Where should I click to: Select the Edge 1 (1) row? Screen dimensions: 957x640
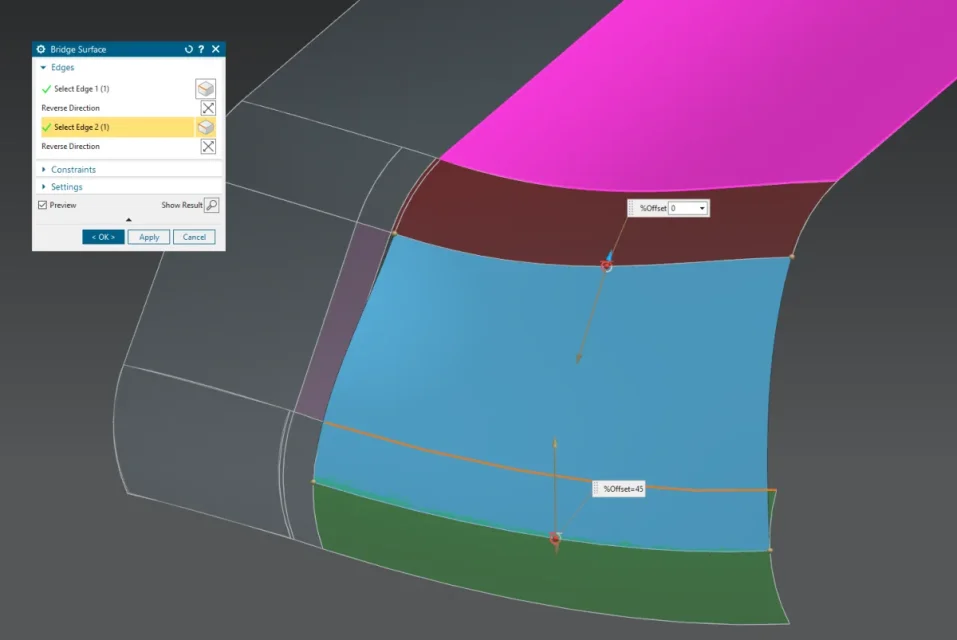[x=117, y=89]
